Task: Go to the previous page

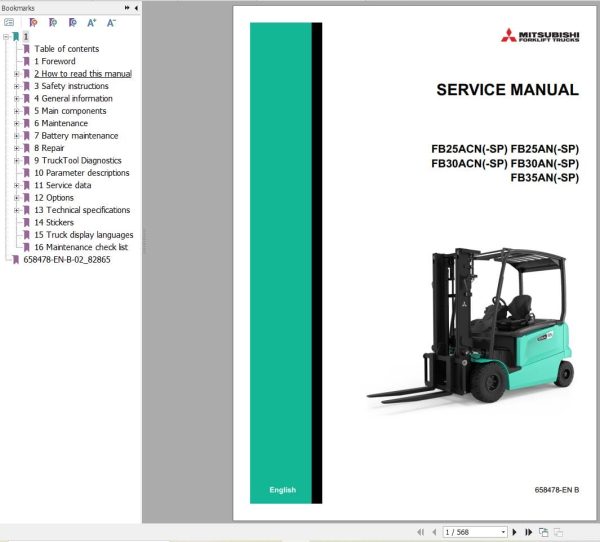Action: coord(434,532)
